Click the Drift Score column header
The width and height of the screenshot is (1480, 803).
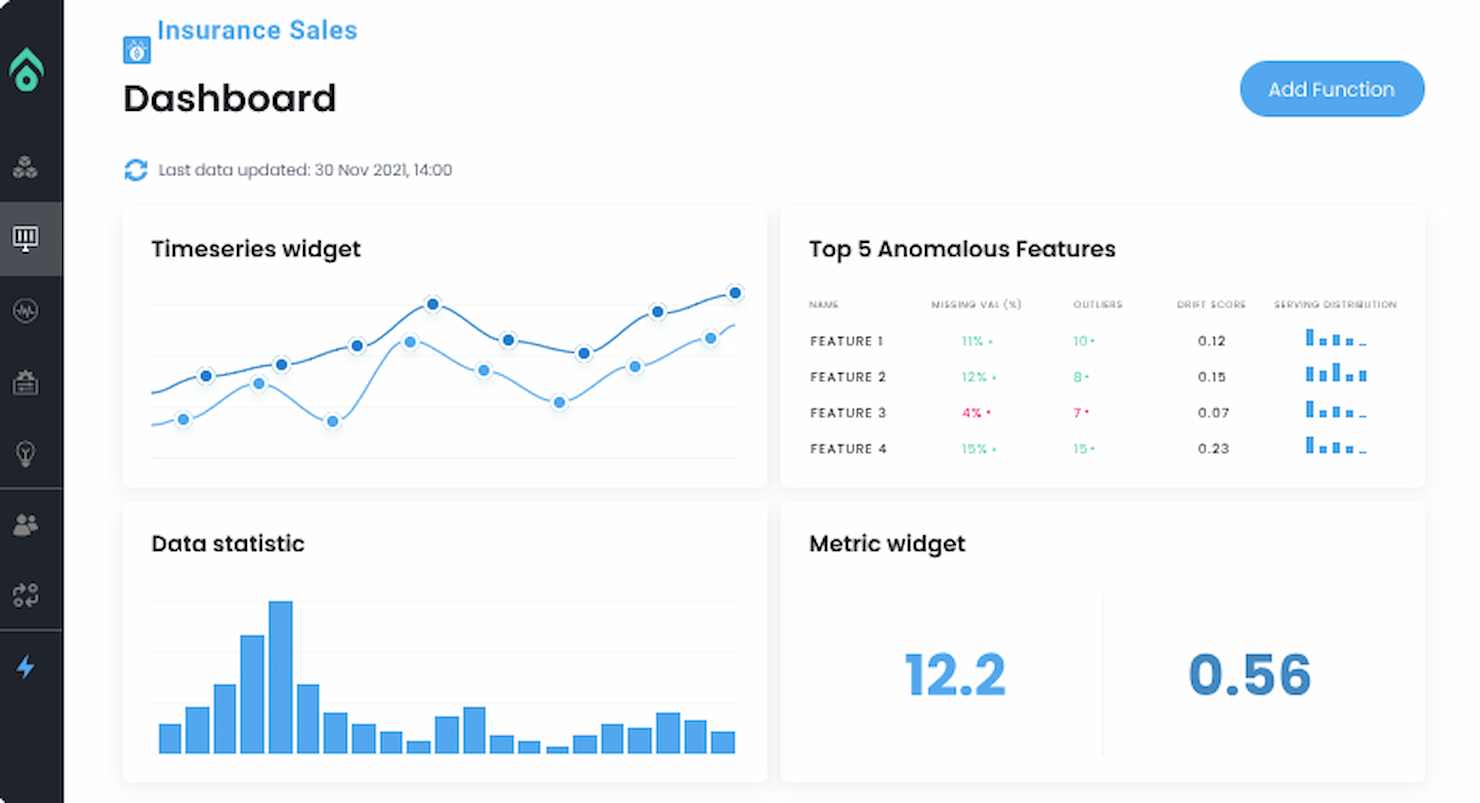tap(1211, 305)
